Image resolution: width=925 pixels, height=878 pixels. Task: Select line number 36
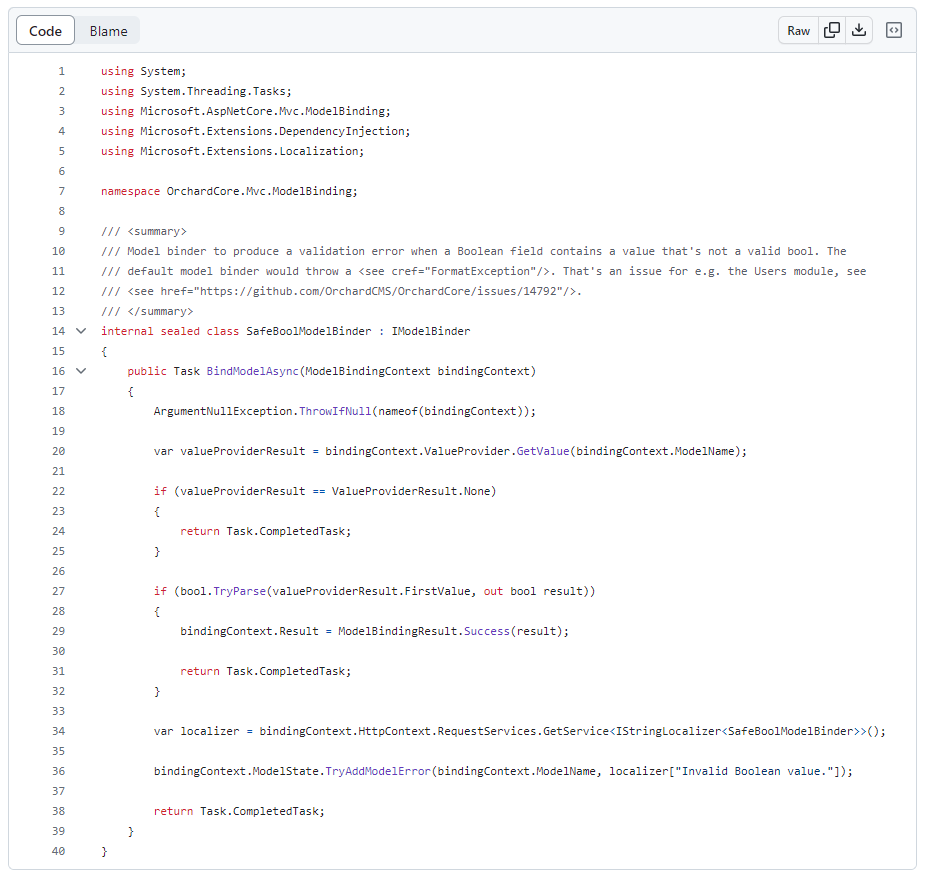point(58,771)
